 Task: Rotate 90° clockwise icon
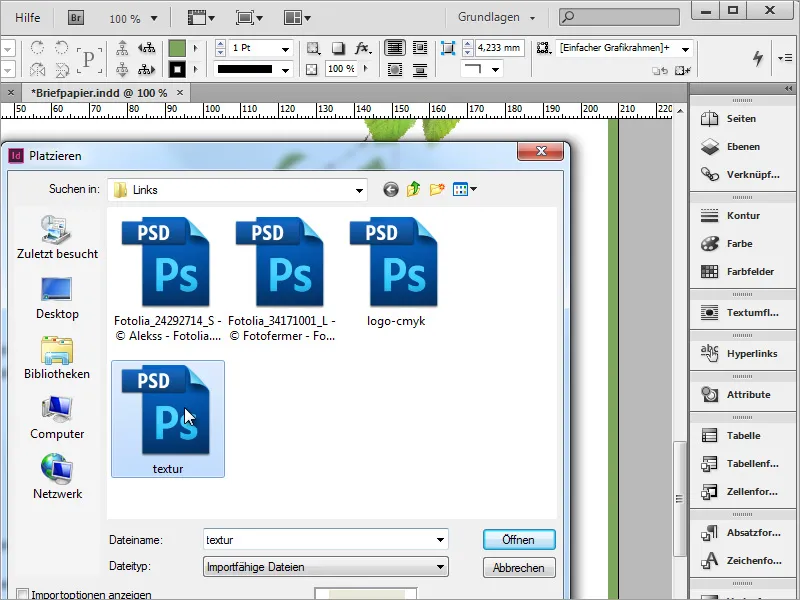coord(37,48)
